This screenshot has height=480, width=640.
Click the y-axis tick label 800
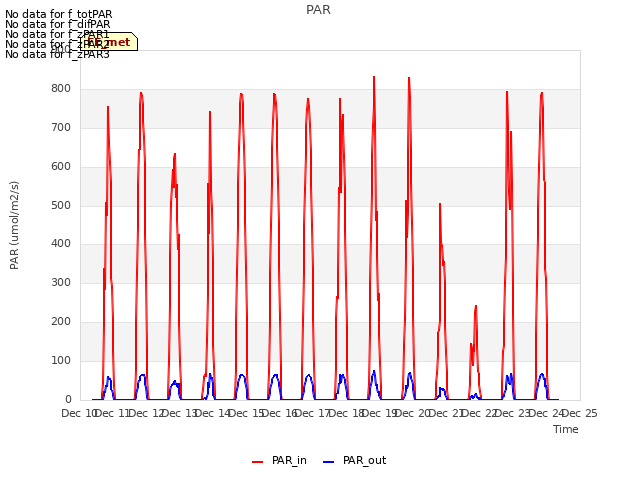click(61, 89)
